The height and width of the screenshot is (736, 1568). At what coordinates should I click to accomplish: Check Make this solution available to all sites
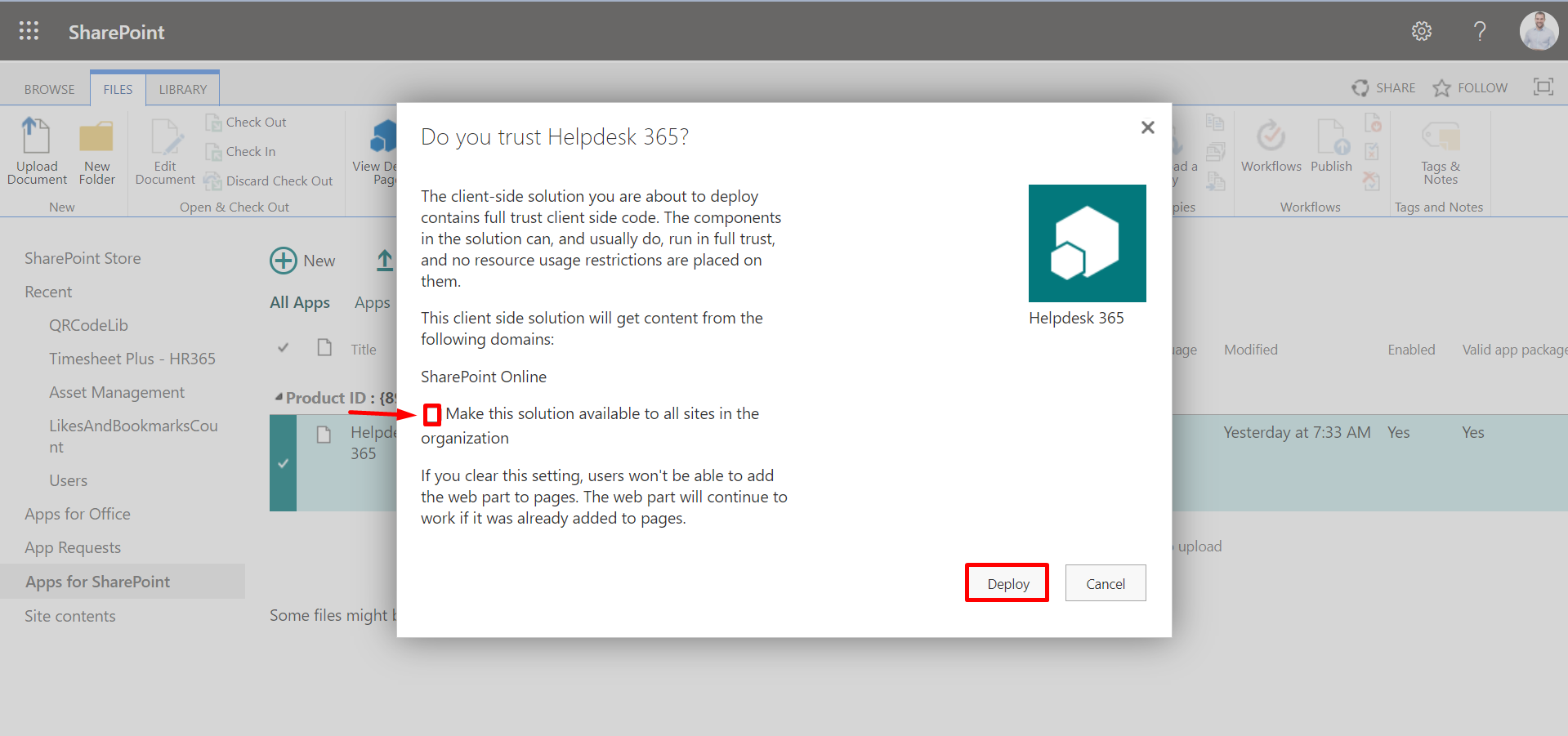432,415
